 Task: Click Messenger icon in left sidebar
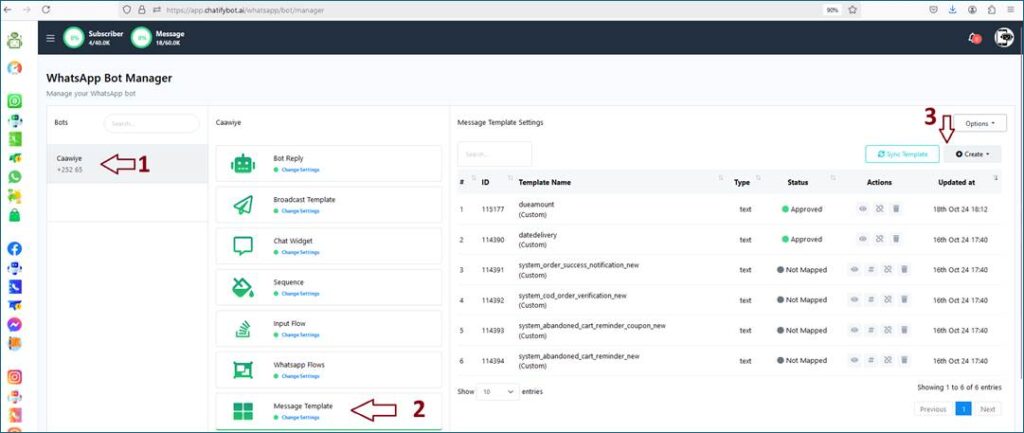point(15,324)
